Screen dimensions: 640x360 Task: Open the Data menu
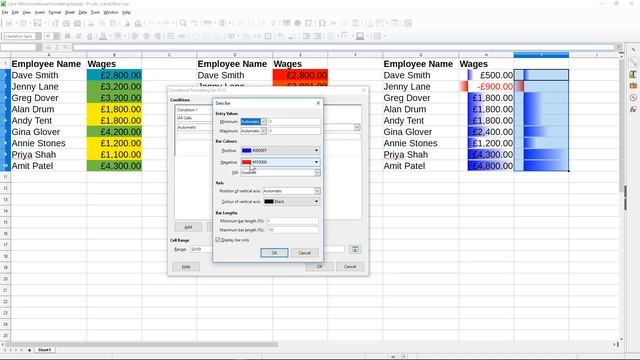[82, 13]
